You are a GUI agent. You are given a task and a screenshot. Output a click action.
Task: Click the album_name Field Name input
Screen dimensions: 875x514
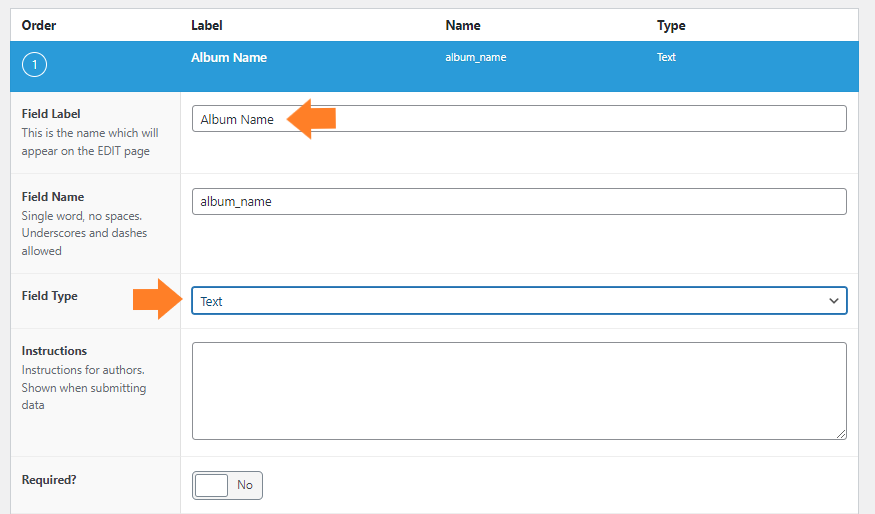(x=519, y=201)
